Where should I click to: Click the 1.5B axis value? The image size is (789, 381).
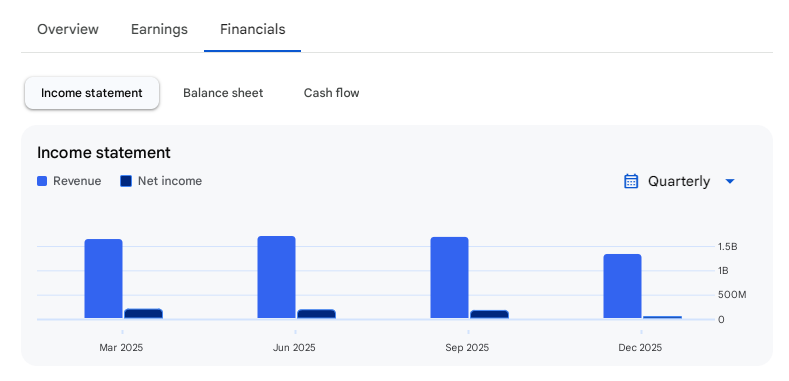point(728,247)
